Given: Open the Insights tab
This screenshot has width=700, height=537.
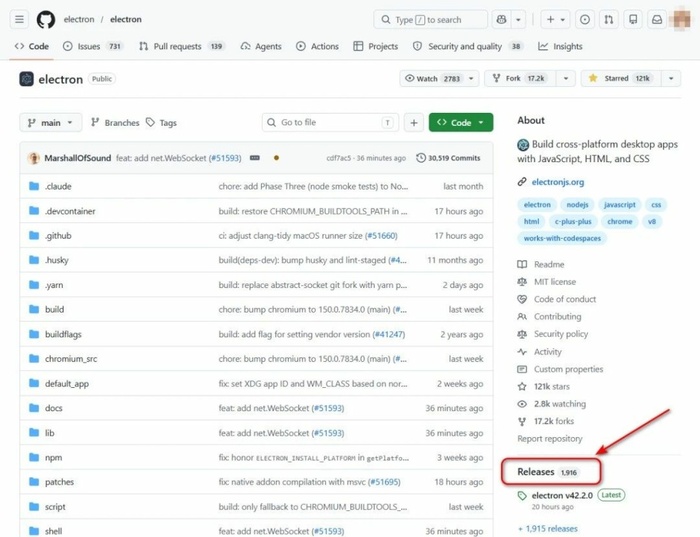Looking at the screenshot, I should pos(560,46).
